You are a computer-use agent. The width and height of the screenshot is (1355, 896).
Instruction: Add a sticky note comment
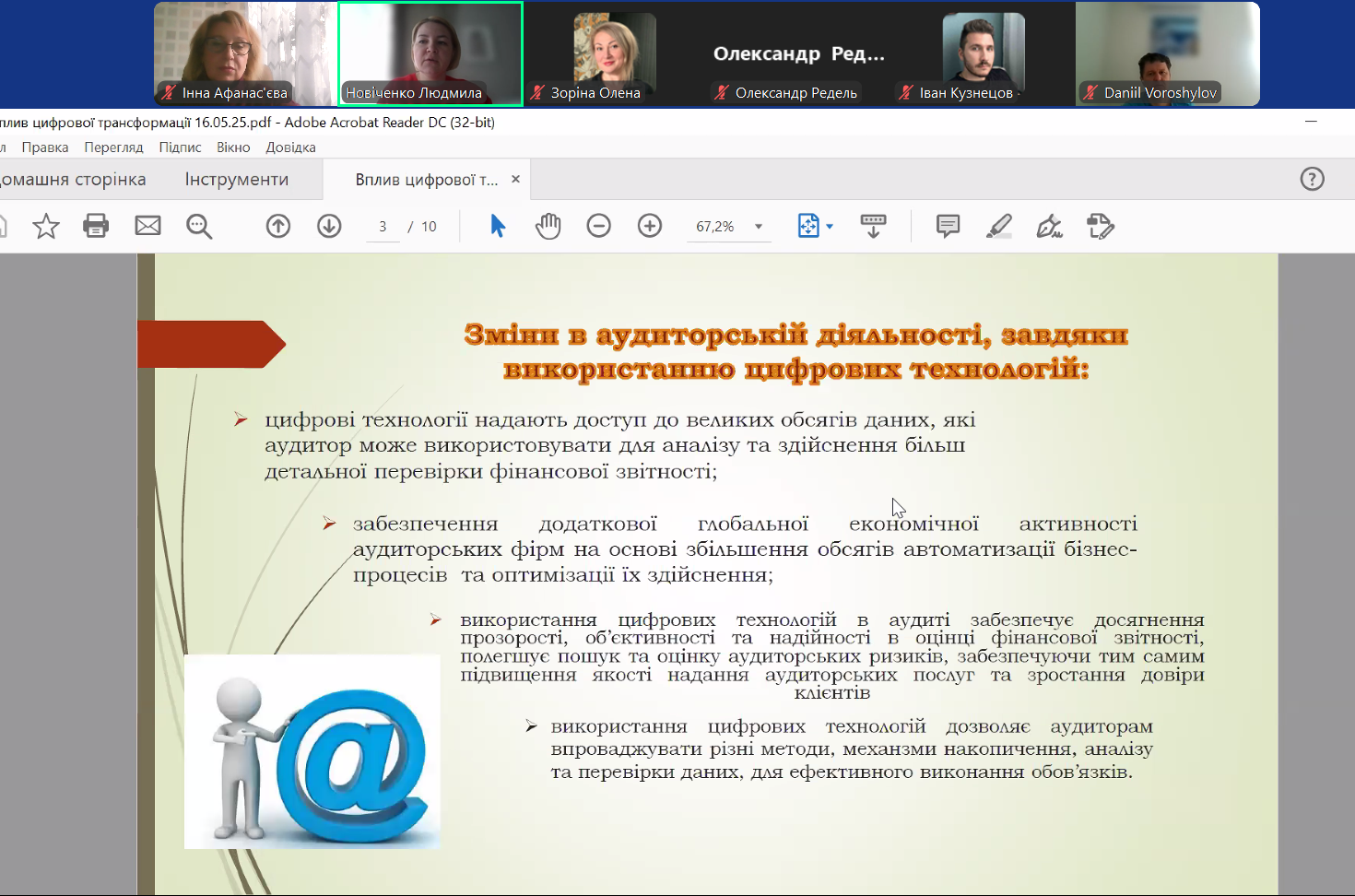948,226
